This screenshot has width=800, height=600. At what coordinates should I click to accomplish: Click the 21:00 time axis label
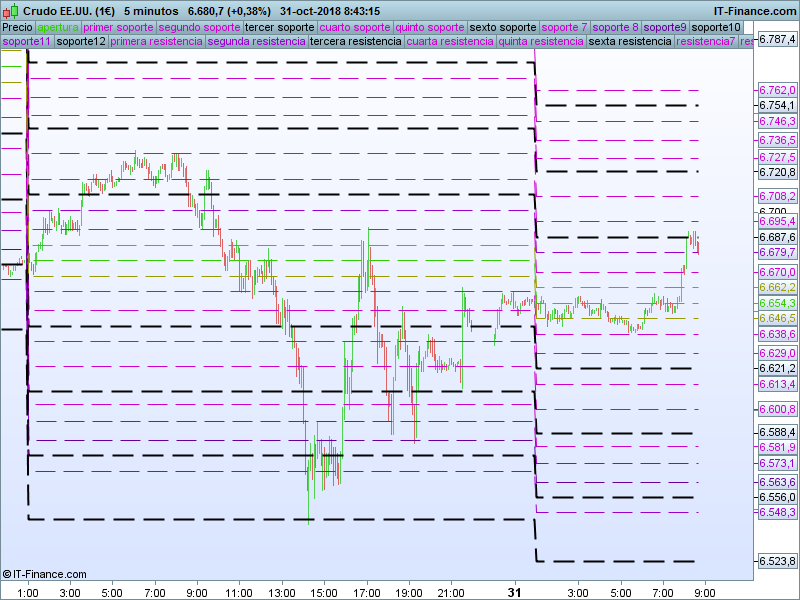451,593
